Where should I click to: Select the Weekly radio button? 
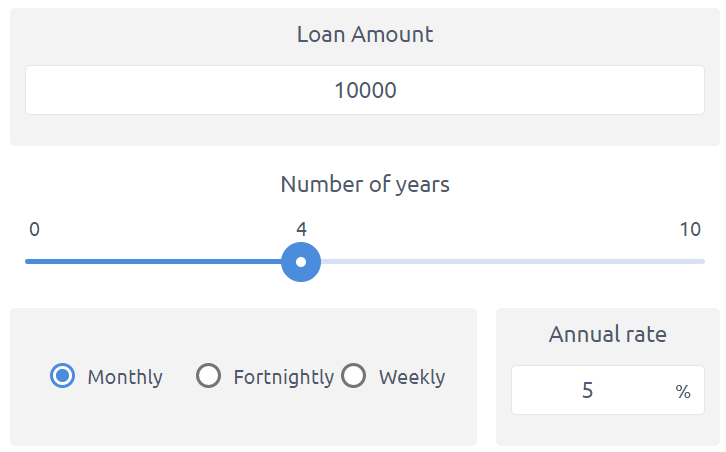[354, 376]
